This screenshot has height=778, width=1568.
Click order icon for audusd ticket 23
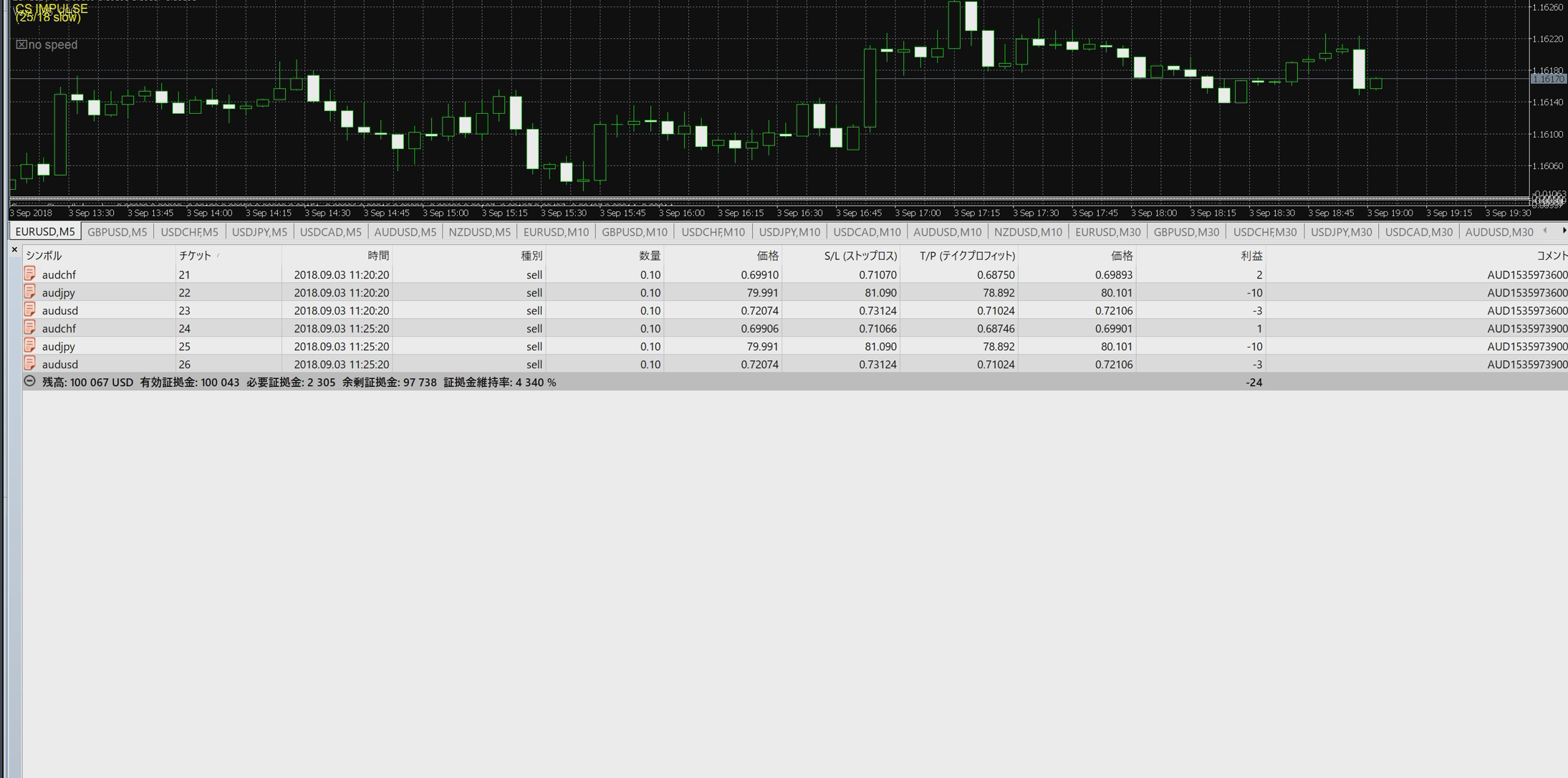30,309
